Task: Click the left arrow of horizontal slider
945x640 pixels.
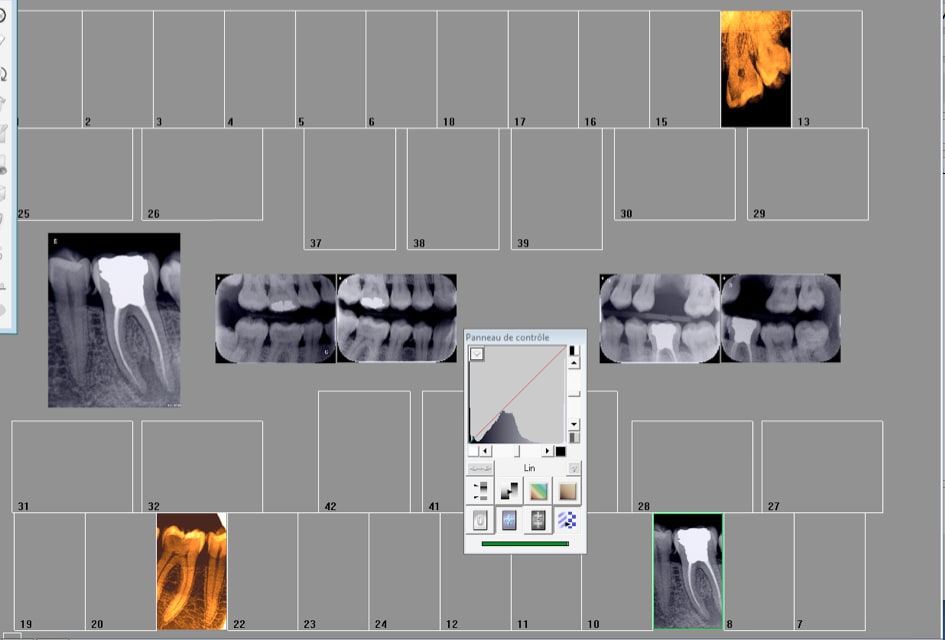Action: click(485, 451)
